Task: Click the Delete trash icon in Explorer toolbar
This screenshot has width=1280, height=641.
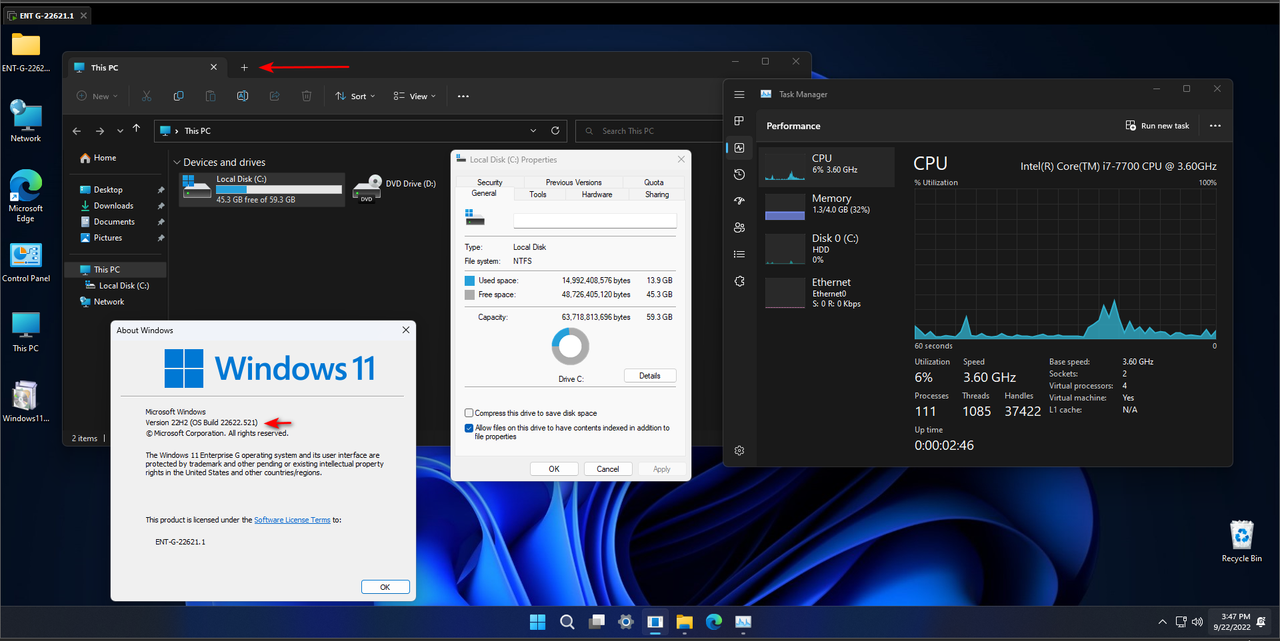Action: (307, 96)
